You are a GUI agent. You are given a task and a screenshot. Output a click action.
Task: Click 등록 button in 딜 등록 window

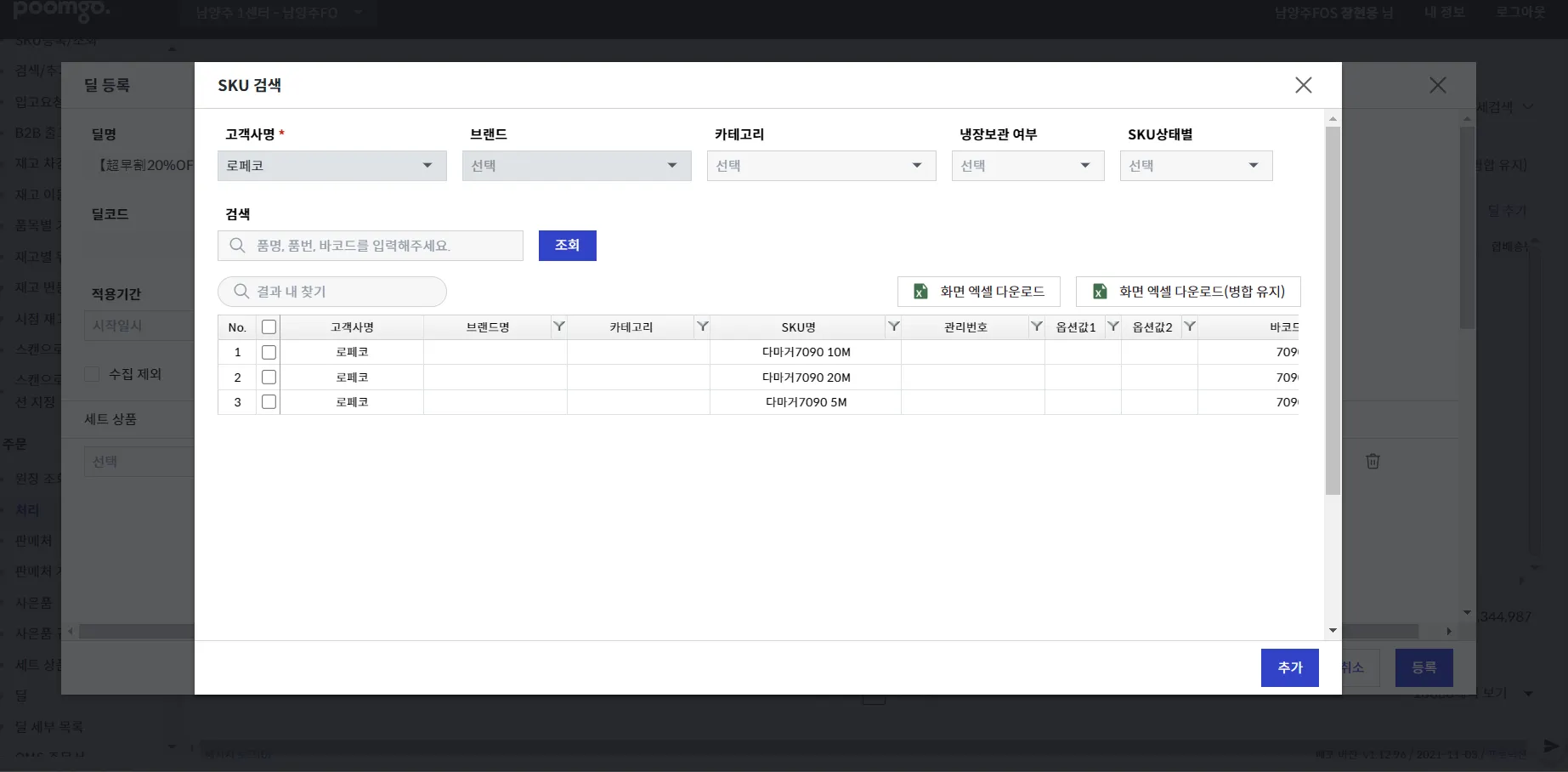1424,667
